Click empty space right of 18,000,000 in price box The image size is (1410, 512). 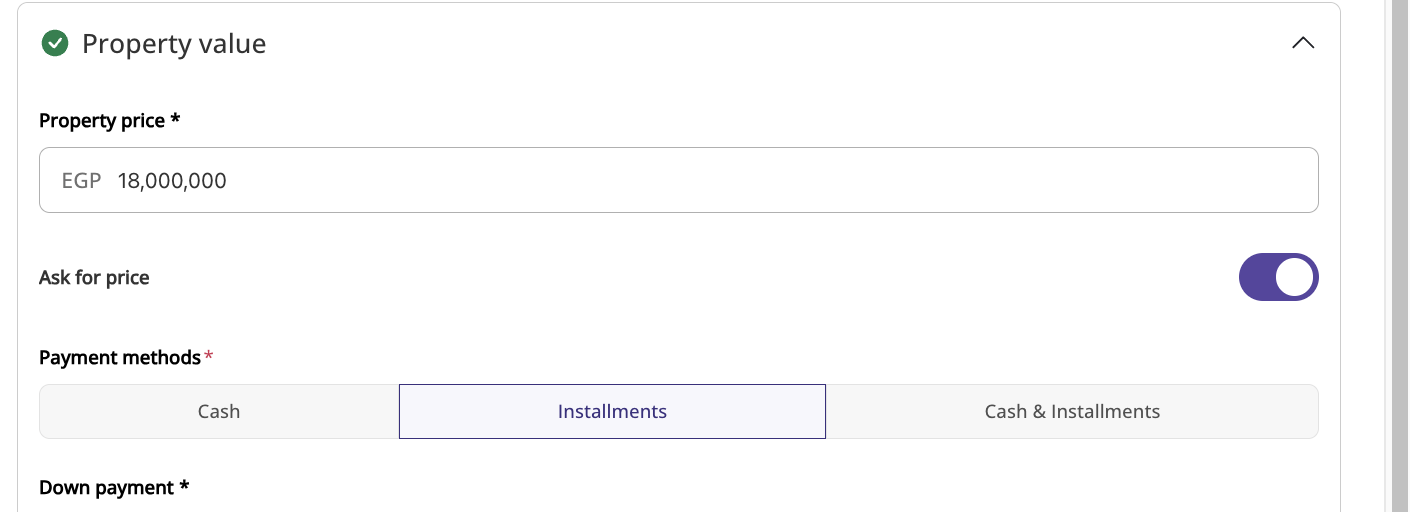(x=770, y=181)
